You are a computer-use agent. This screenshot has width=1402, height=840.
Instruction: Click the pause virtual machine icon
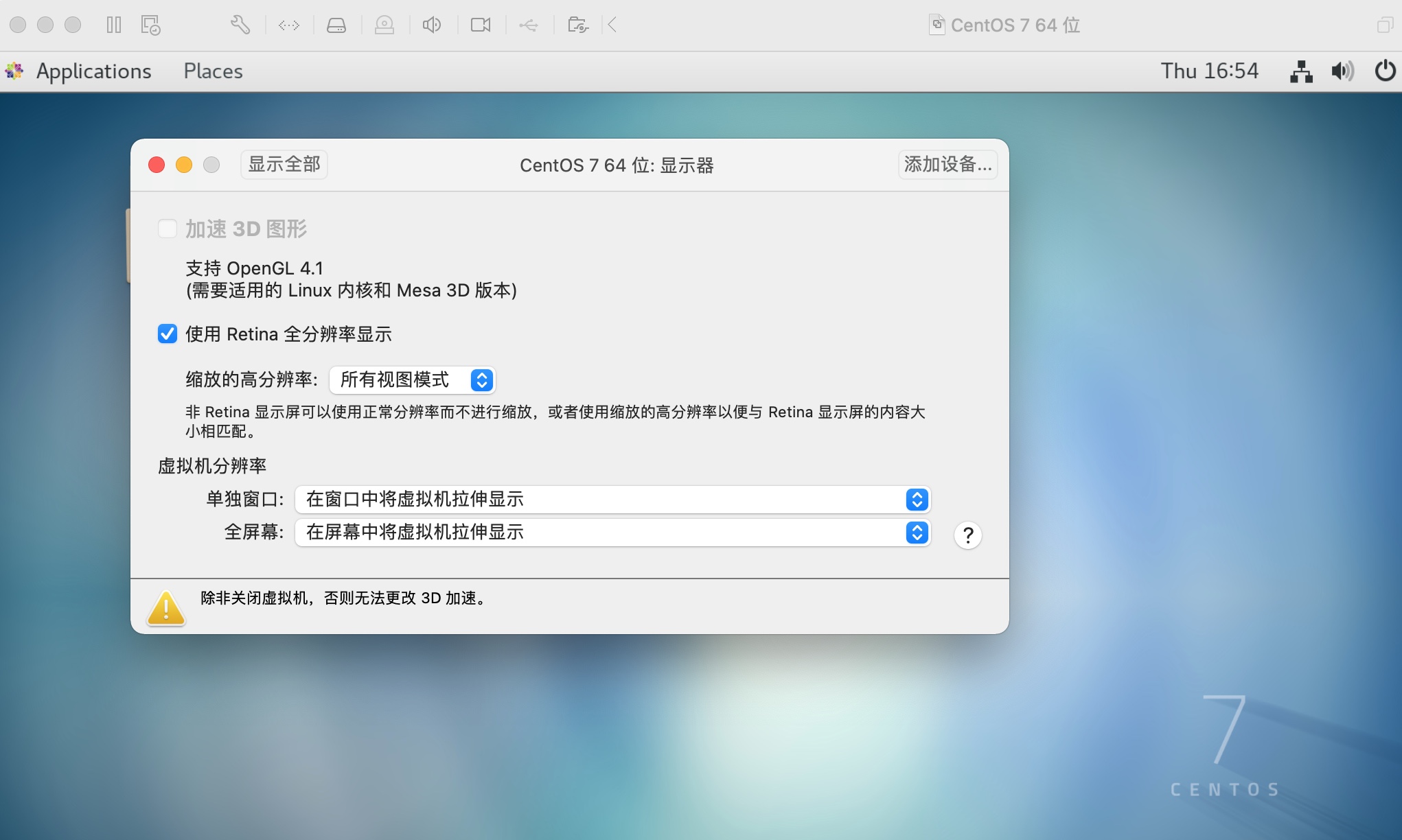[x=114, y=25]
